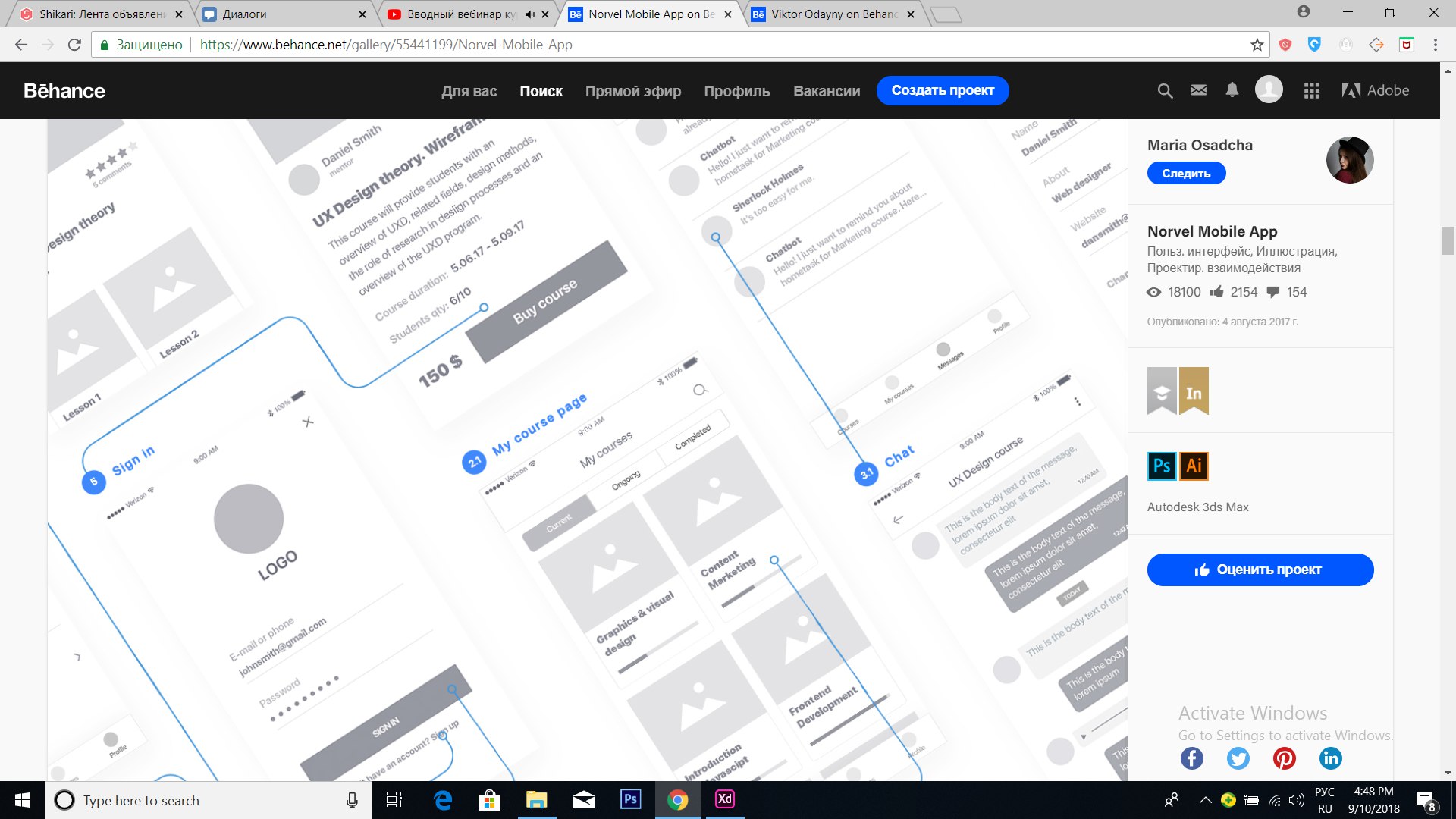Open the user avatar account menu
This screenshot has height=819, width=1456.
(x=1269, y=90)
